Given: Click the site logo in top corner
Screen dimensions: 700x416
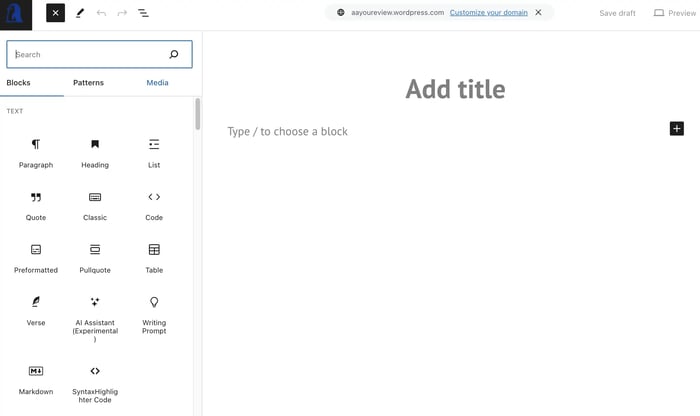Looking at the screenshot, I should pos(16,15).
